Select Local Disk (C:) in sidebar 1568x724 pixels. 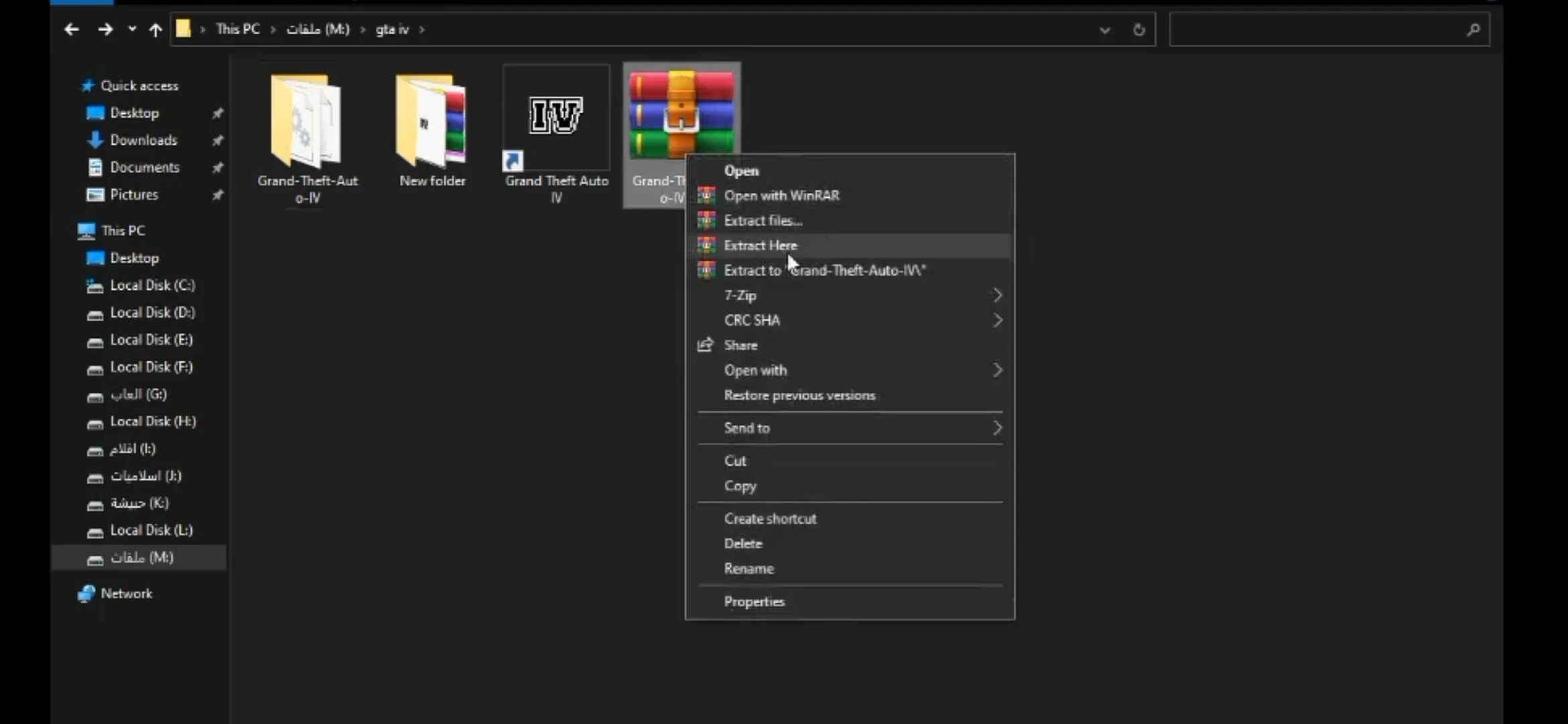click(x=152, y=286)
